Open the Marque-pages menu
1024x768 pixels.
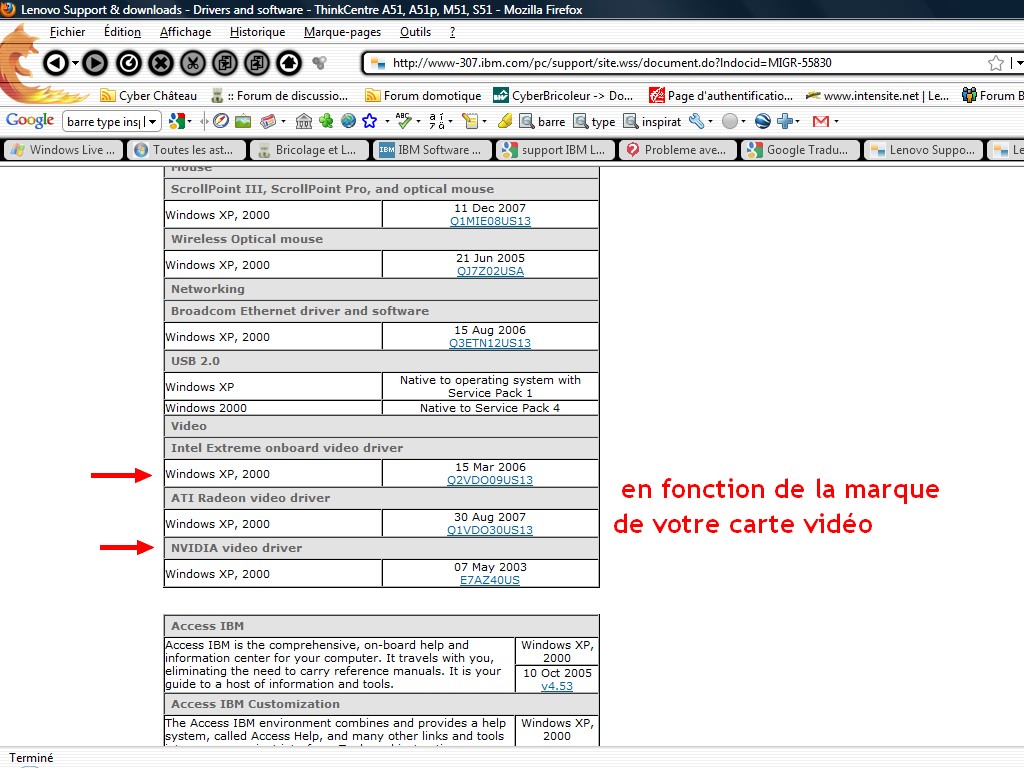click(342, 32)
